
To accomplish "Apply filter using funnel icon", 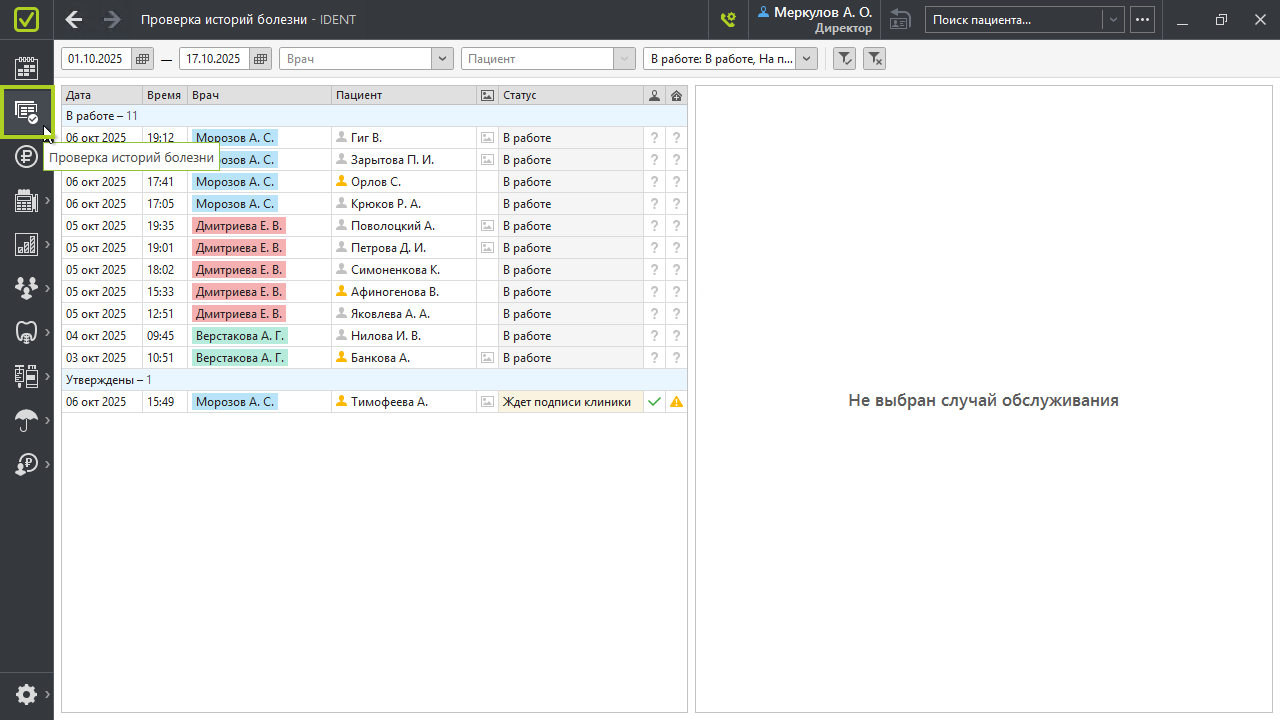I will pos(844,59).
